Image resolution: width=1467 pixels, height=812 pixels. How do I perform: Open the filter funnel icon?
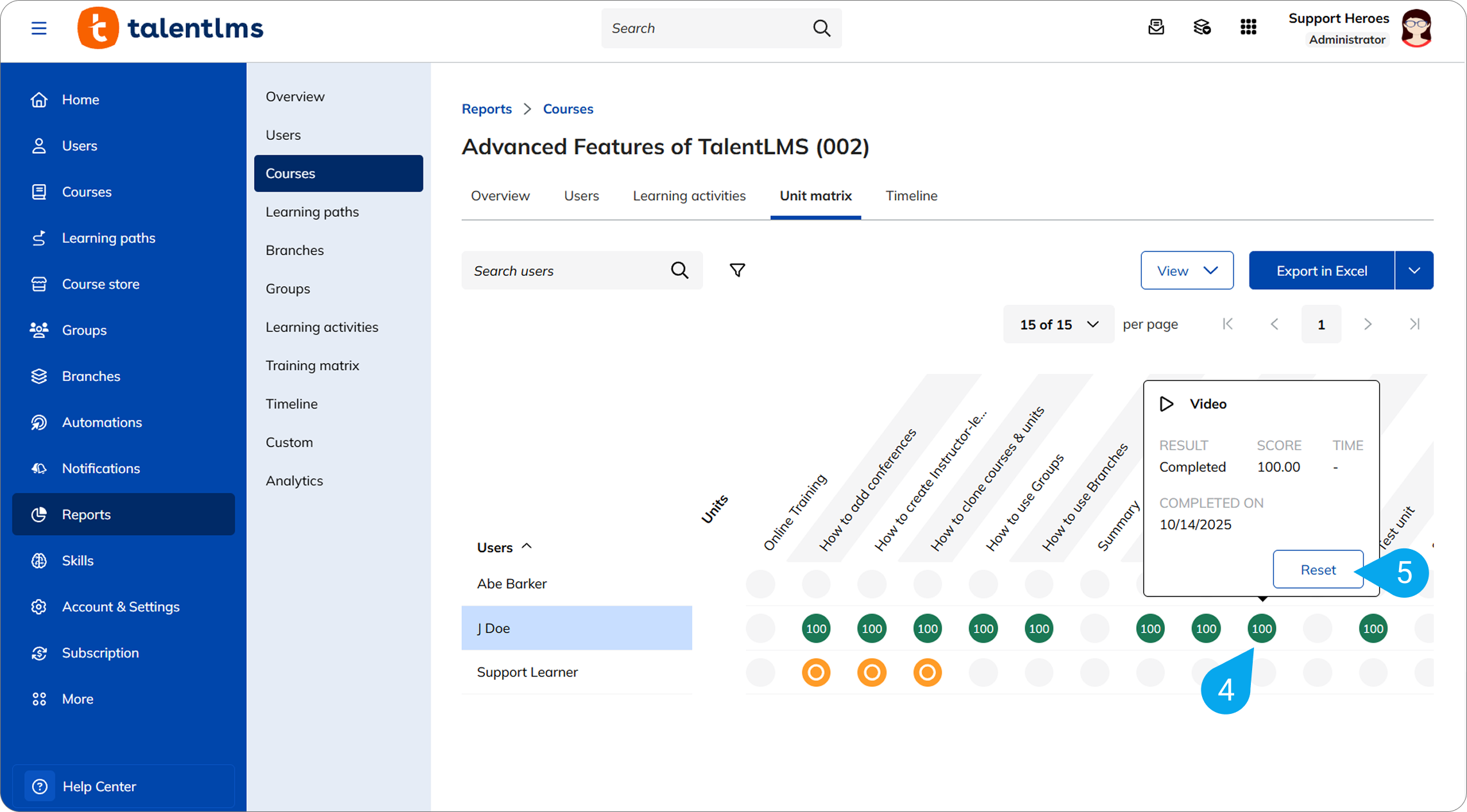coord(738,271)
